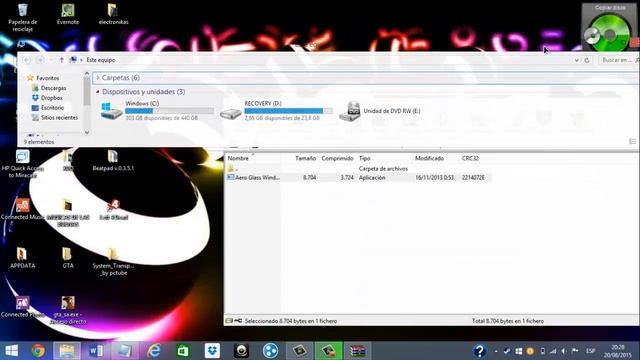This screenshot has height=360, width=640.
Task: Go up one level with the up arrow
Action: coord(62,60)
